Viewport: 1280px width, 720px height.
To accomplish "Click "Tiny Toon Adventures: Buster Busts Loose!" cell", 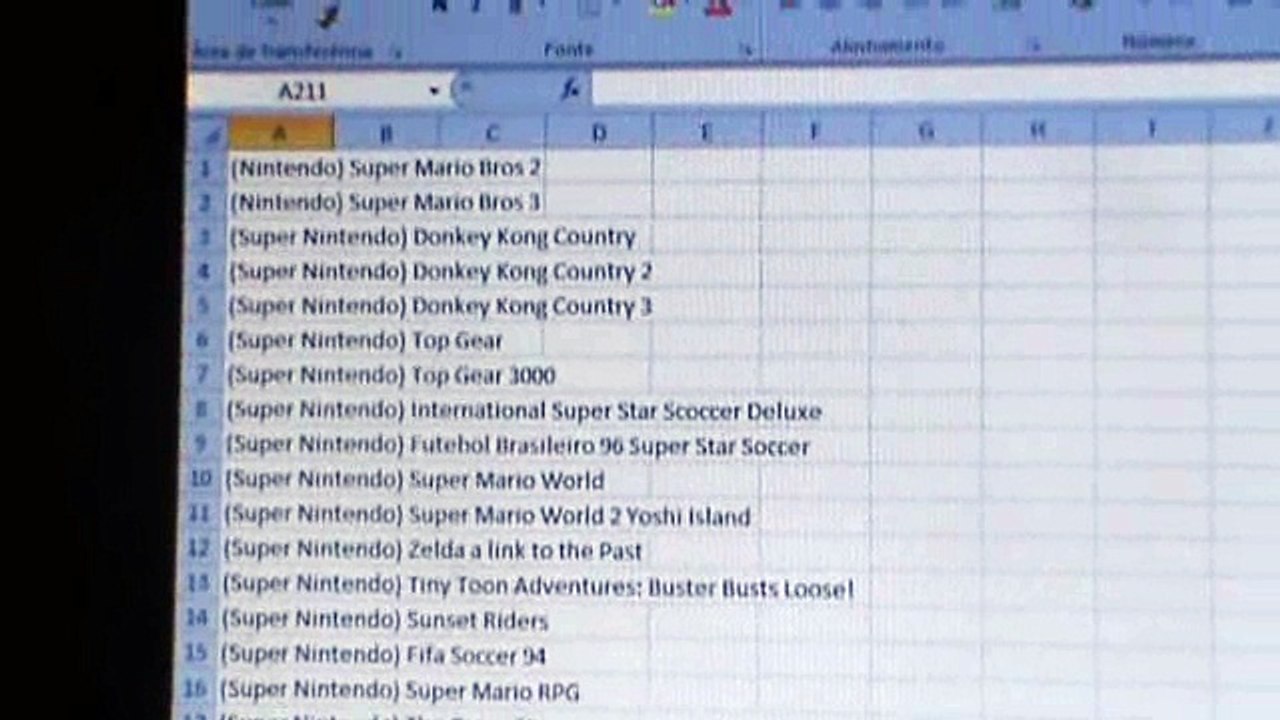I will click(538, 586).
